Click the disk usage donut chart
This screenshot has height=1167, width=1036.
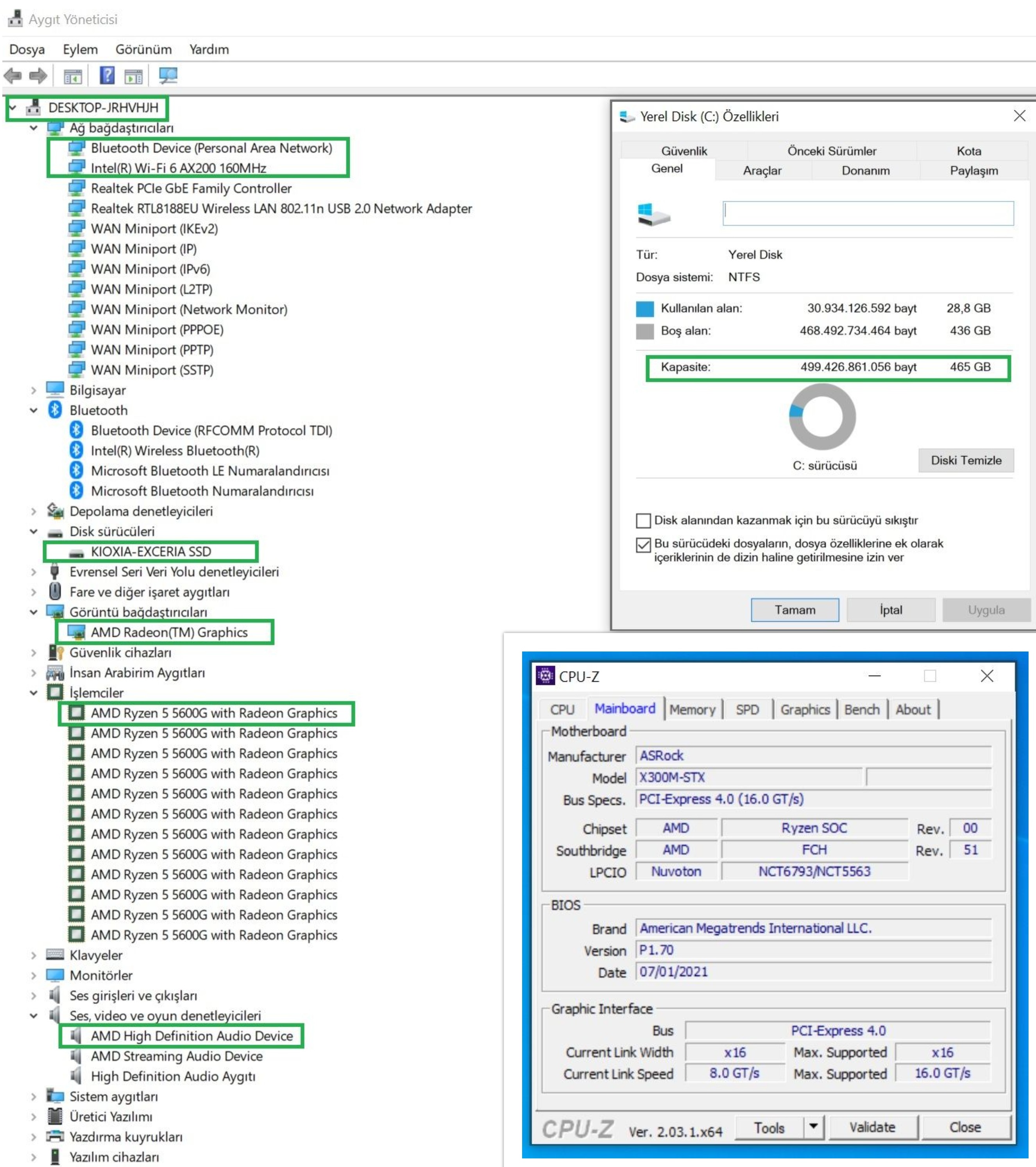click(822, 416)
